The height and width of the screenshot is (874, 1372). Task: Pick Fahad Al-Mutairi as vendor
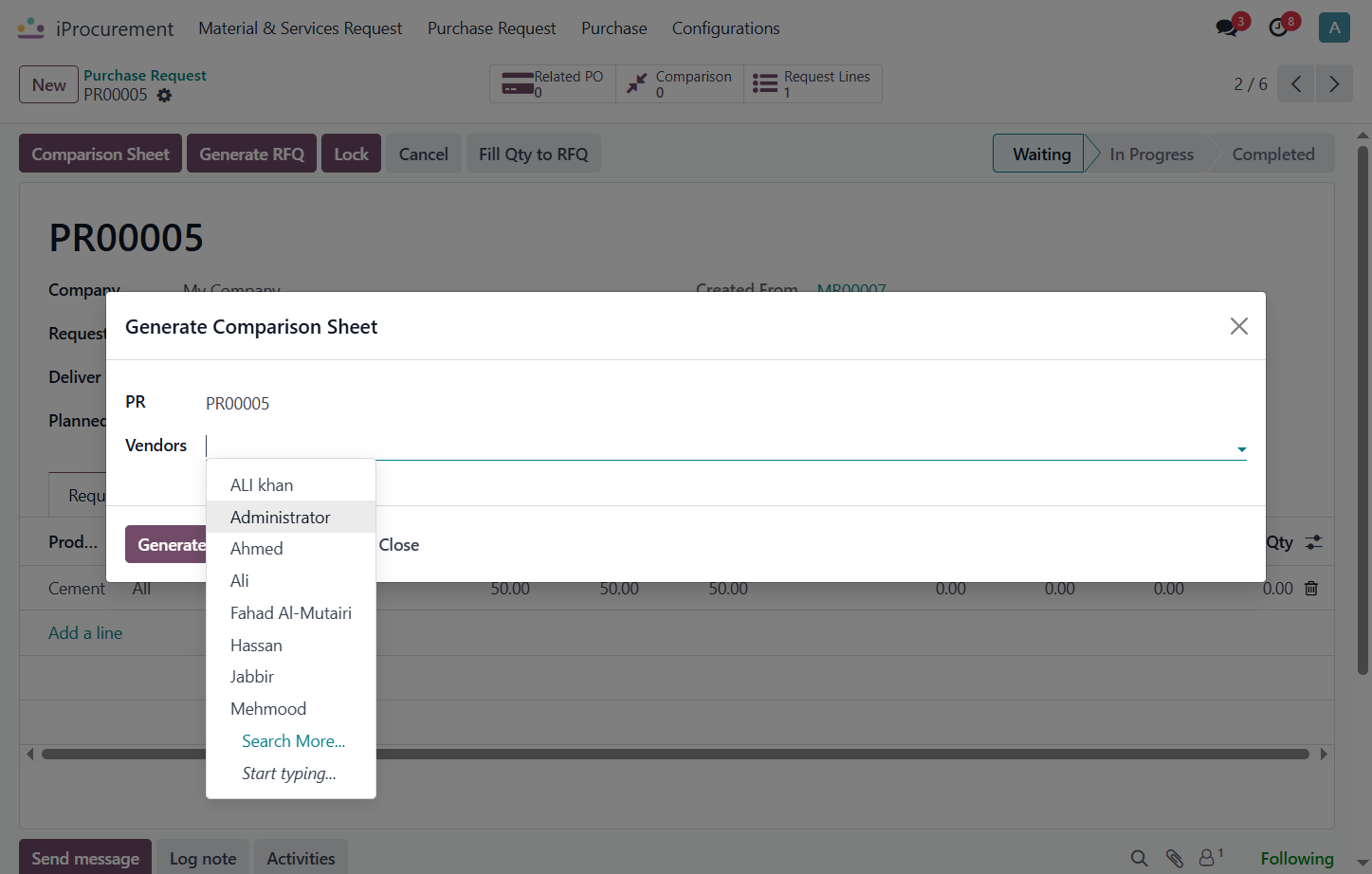click(x=291, y=613)
